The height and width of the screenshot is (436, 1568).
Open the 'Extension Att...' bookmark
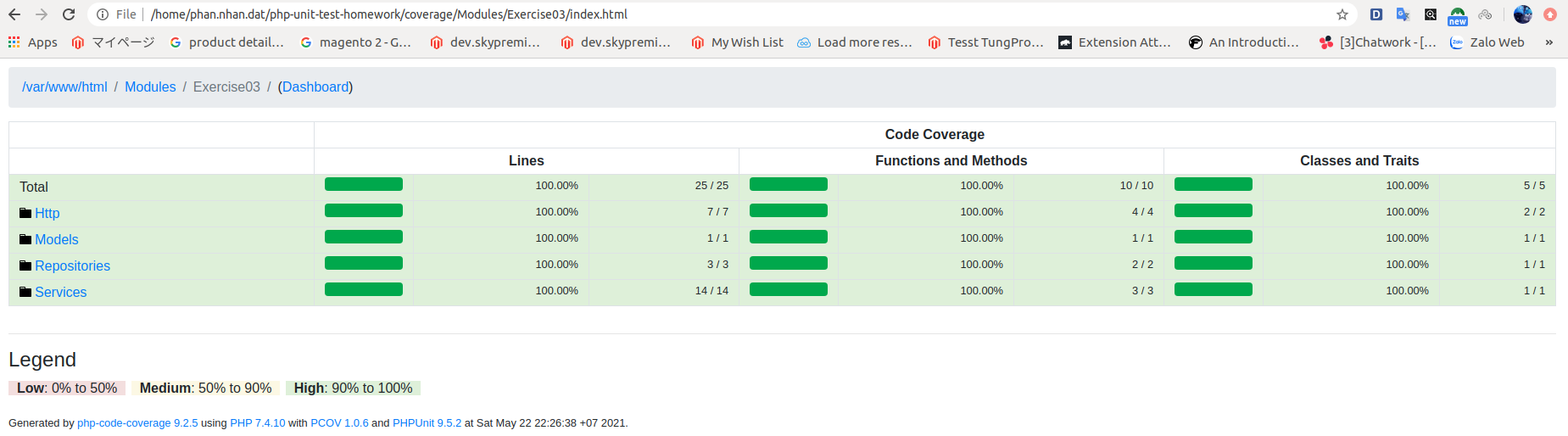[x=1115, y=42]
